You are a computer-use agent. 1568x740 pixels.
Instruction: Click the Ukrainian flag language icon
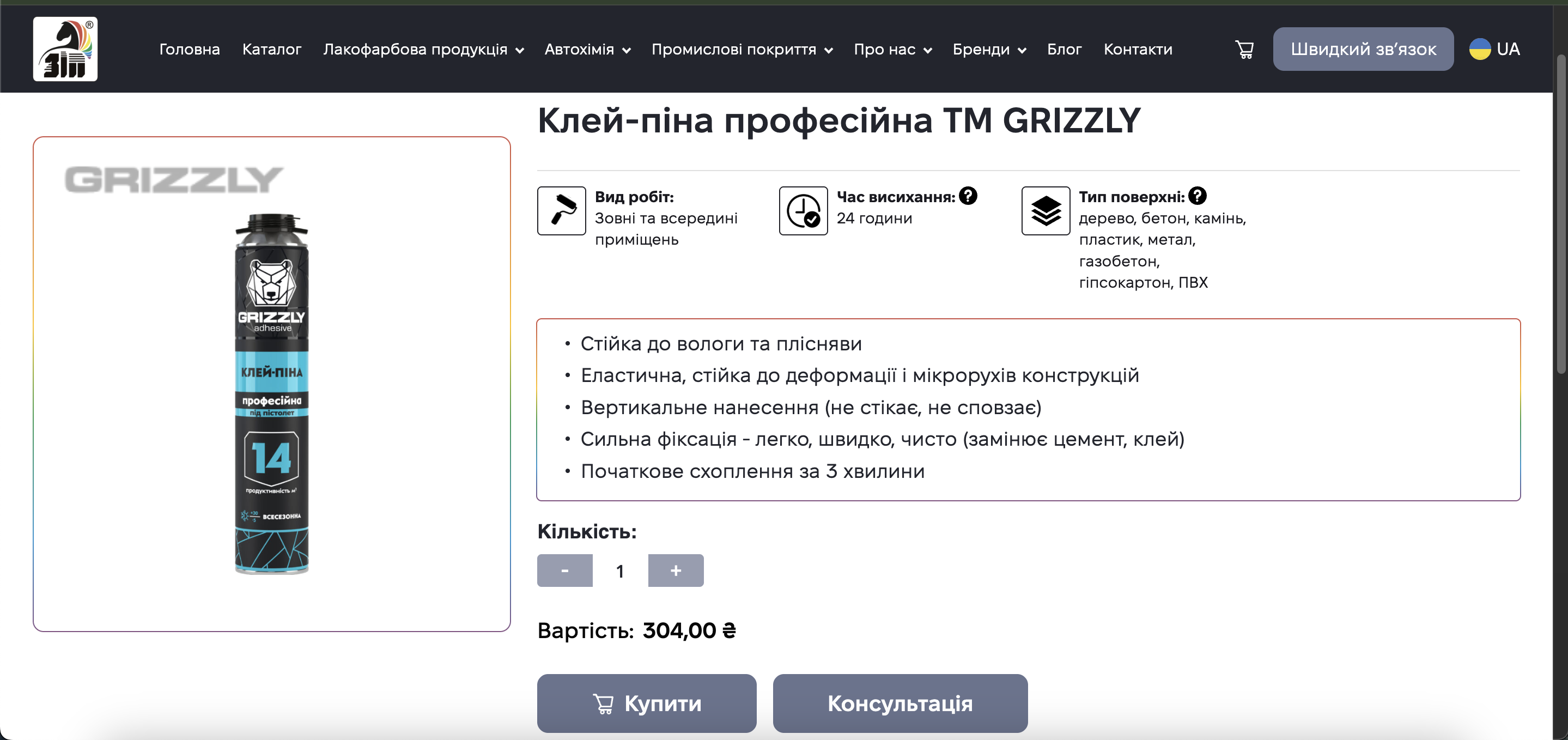click(1480, 50)
